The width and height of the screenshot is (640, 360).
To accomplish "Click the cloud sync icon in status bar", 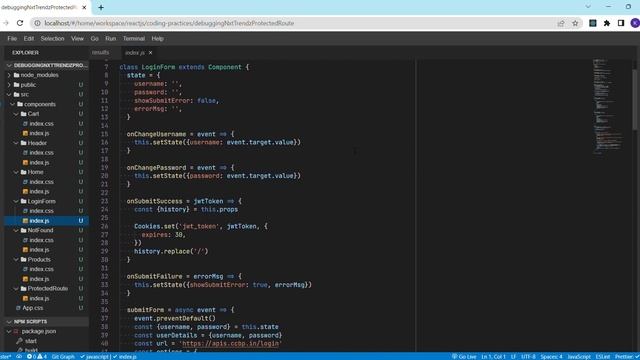I will 19,357.
